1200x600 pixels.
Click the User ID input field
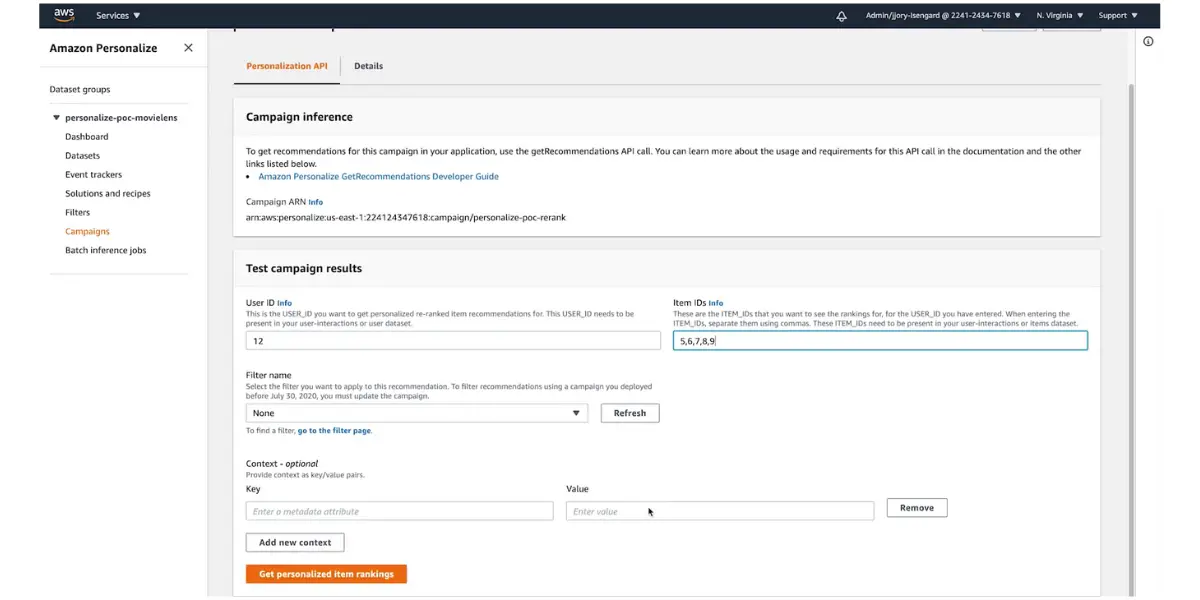pos(453,341)
